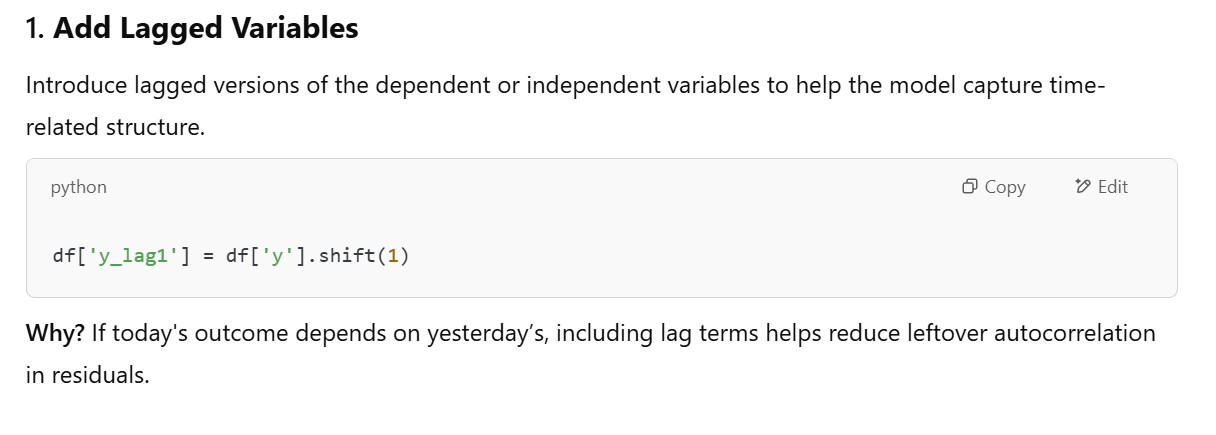Click the word yesterday's in the explanation
Image resolution: width=1216 pixels, height=435 pixels.
click(482, 333)
